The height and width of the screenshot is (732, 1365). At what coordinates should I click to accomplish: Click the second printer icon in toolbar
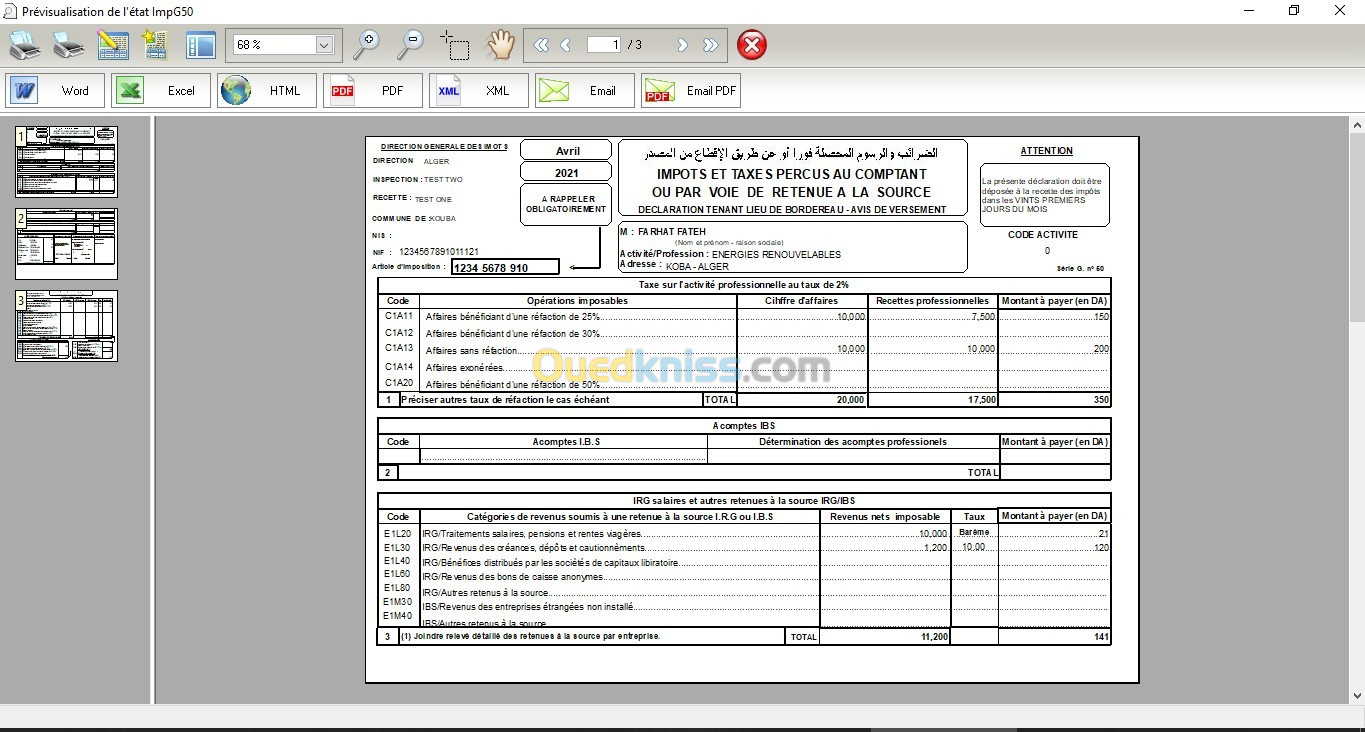click(68, 45)
